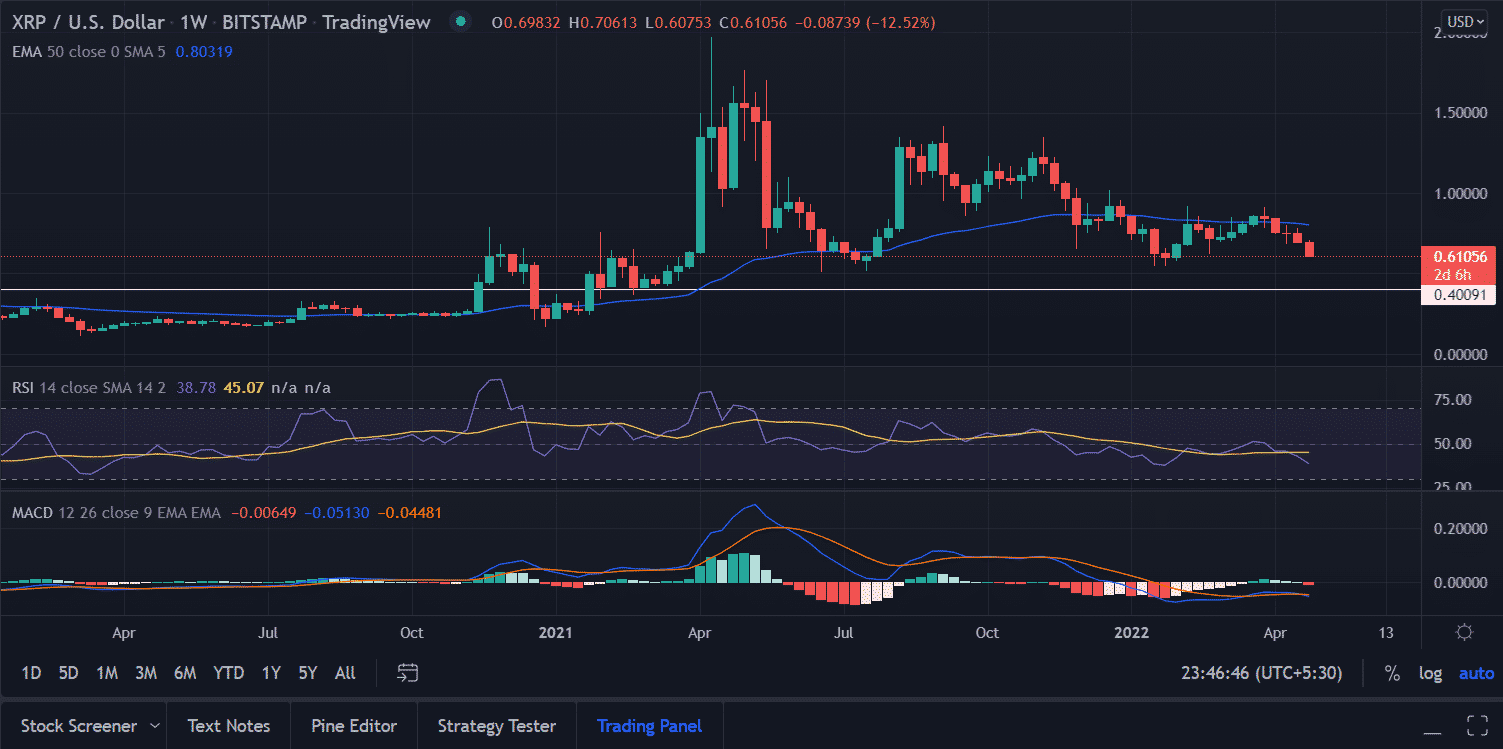1503x749 pixels.
Task: Open chart settings gear icon
Action: coord(1464,632)
